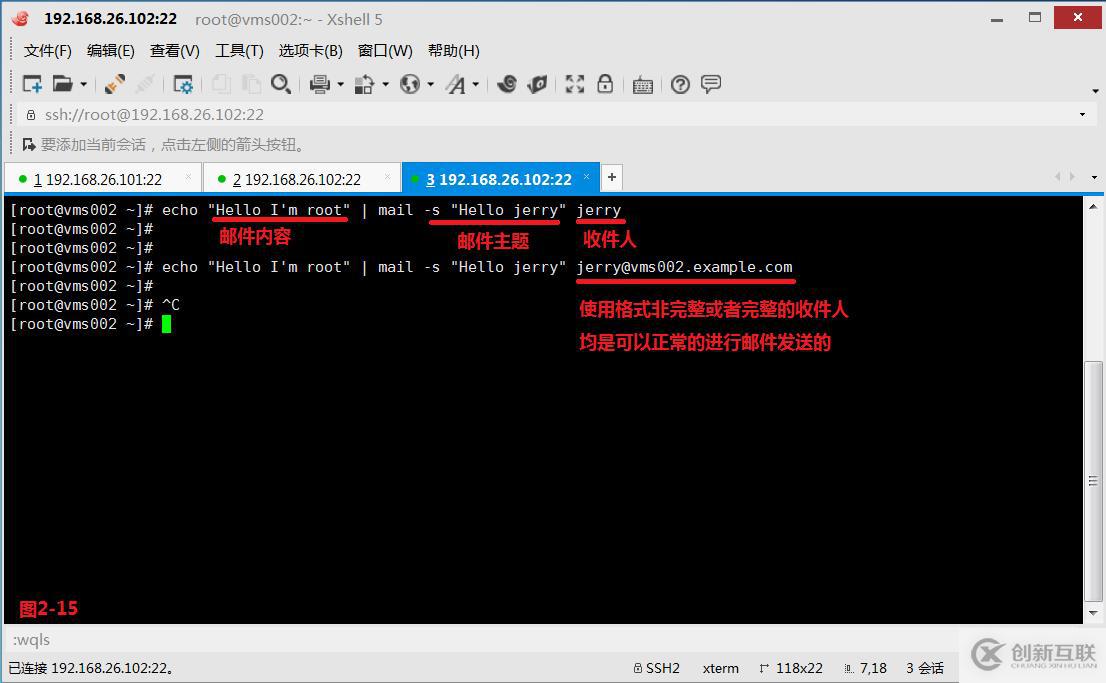Add a new tab with plus button
Screen dimensions: 1106x683
[x=612, y=177]
